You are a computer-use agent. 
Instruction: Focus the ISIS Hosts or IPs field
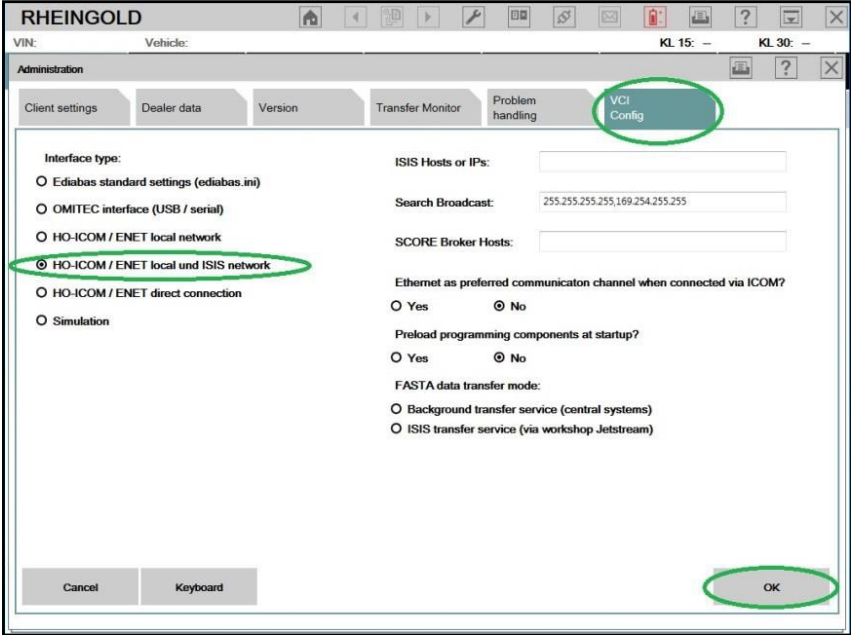(x=662, y=162)
